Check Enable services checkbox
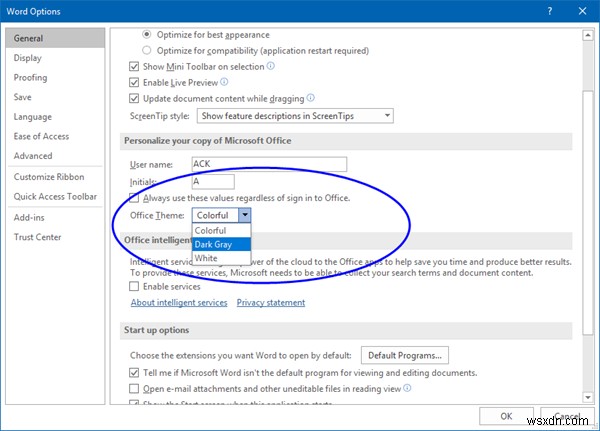600x431 pixels. point(134,286)
